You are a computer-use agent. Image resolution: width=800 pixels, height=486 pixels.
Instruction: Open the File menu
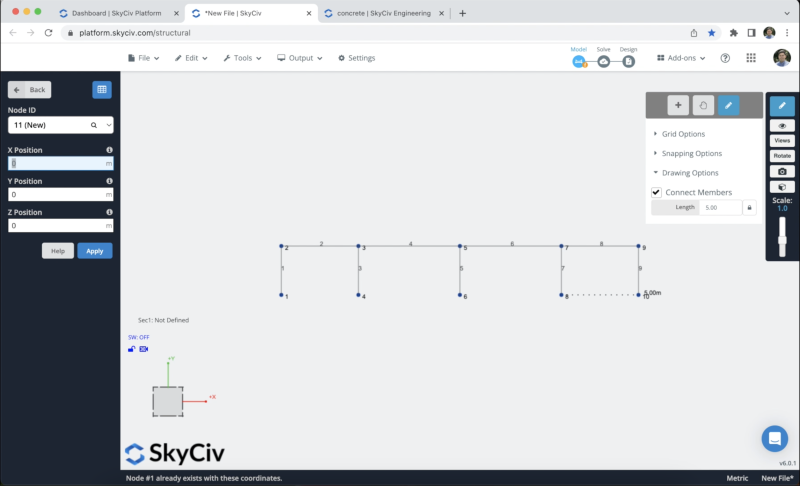143,58
